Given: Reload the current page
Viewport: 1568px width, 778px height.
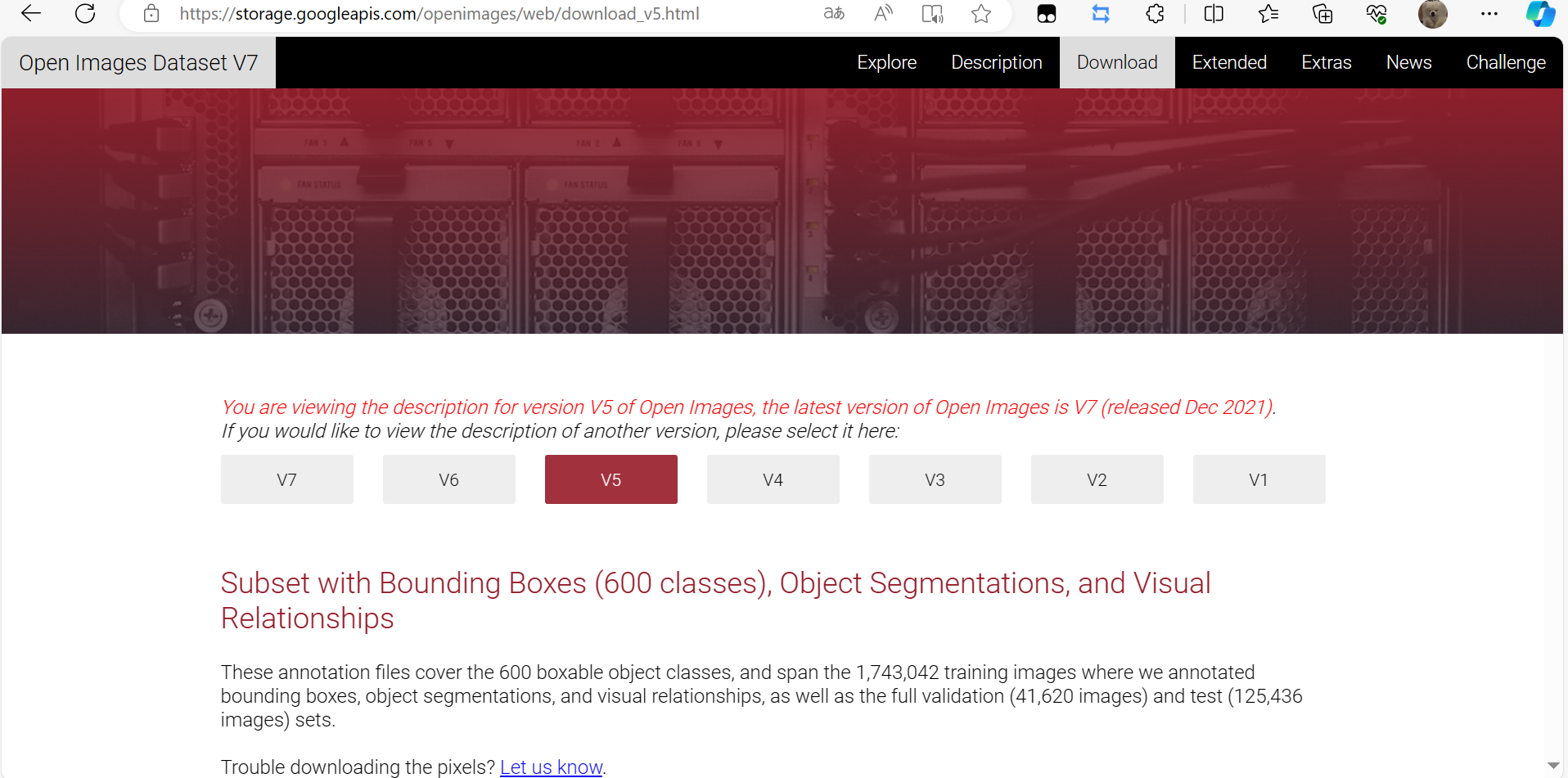Looking at the screenshot, I should pyautogui.click(x=85, y=13).
